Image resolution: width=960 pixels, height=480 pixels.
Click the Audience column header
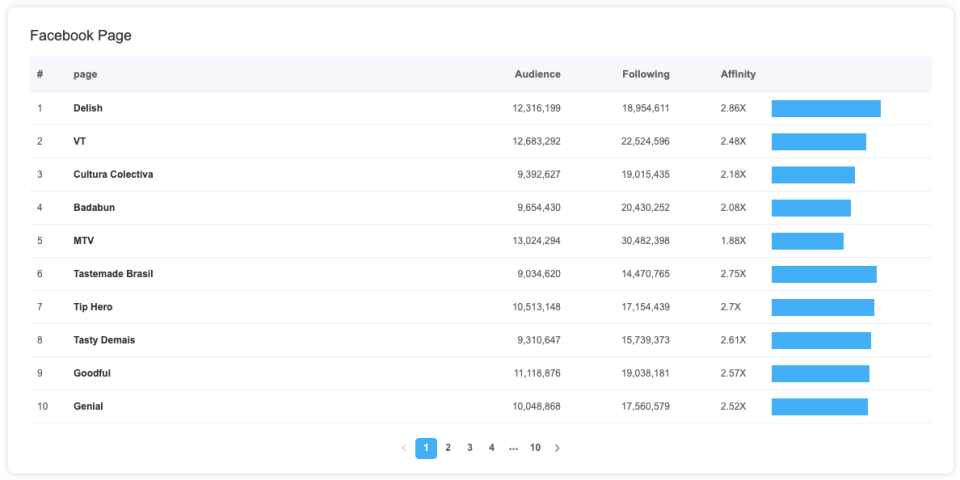tap(538, 74)
